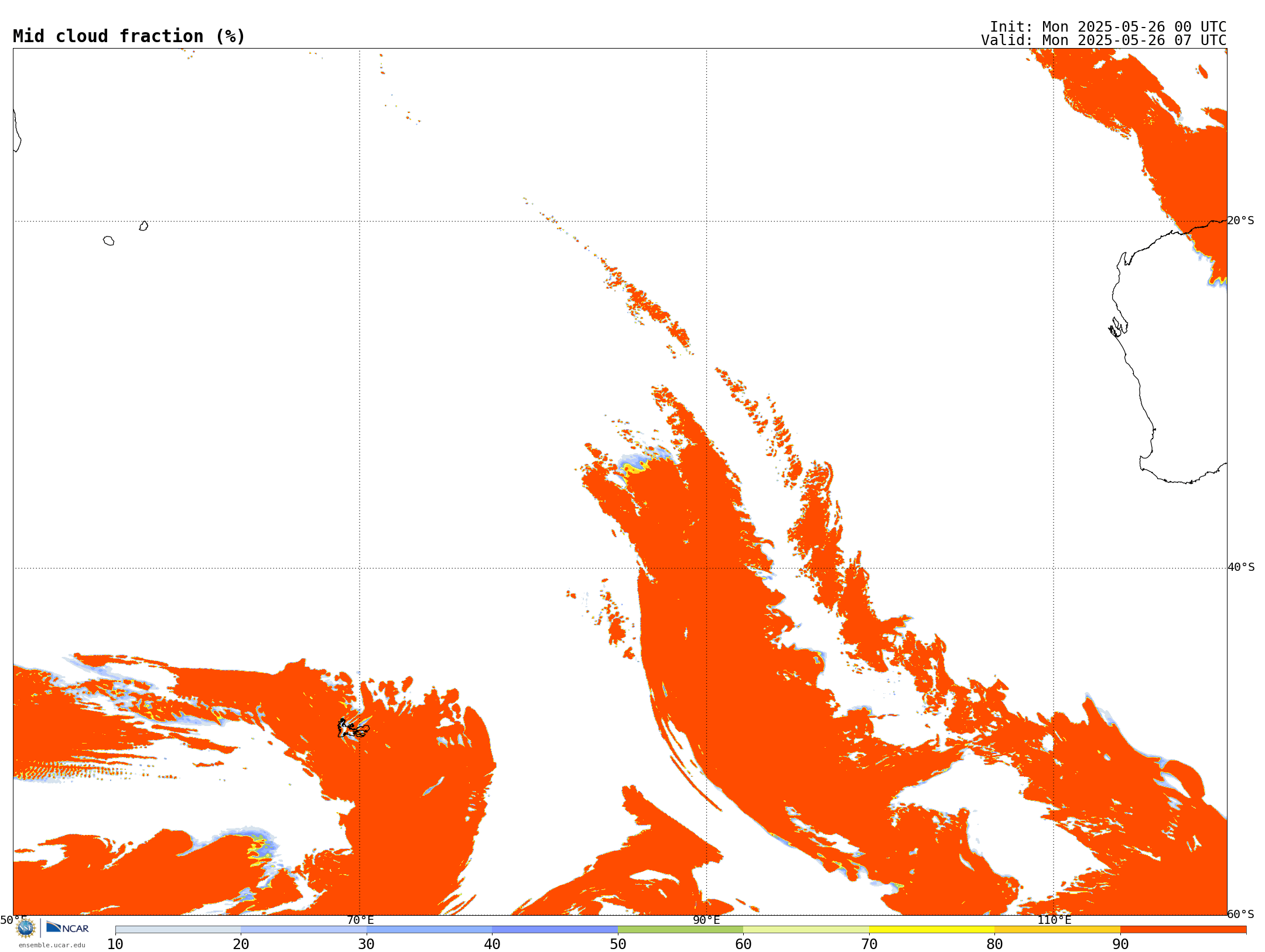Click the 40-50 periwinkle colorbar segment
The height and width of the screenshot is (952, 1265).
[555, 929]
